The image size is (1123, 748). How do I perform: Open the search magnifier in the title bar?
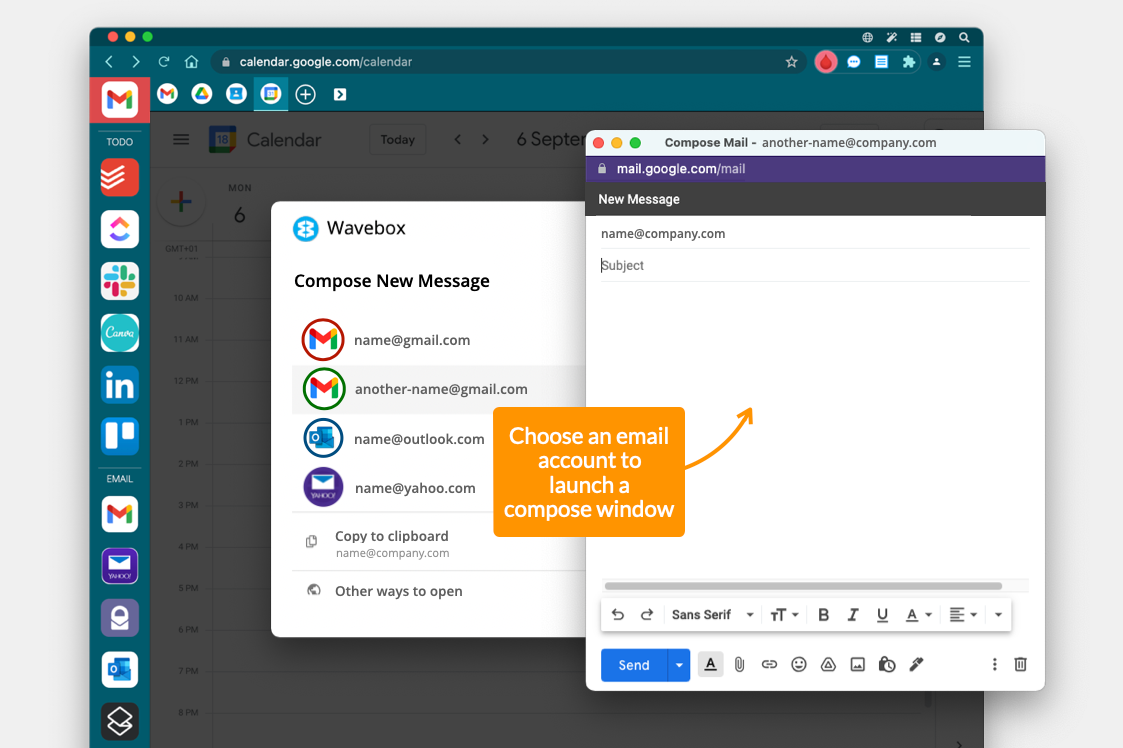(964, 37)
